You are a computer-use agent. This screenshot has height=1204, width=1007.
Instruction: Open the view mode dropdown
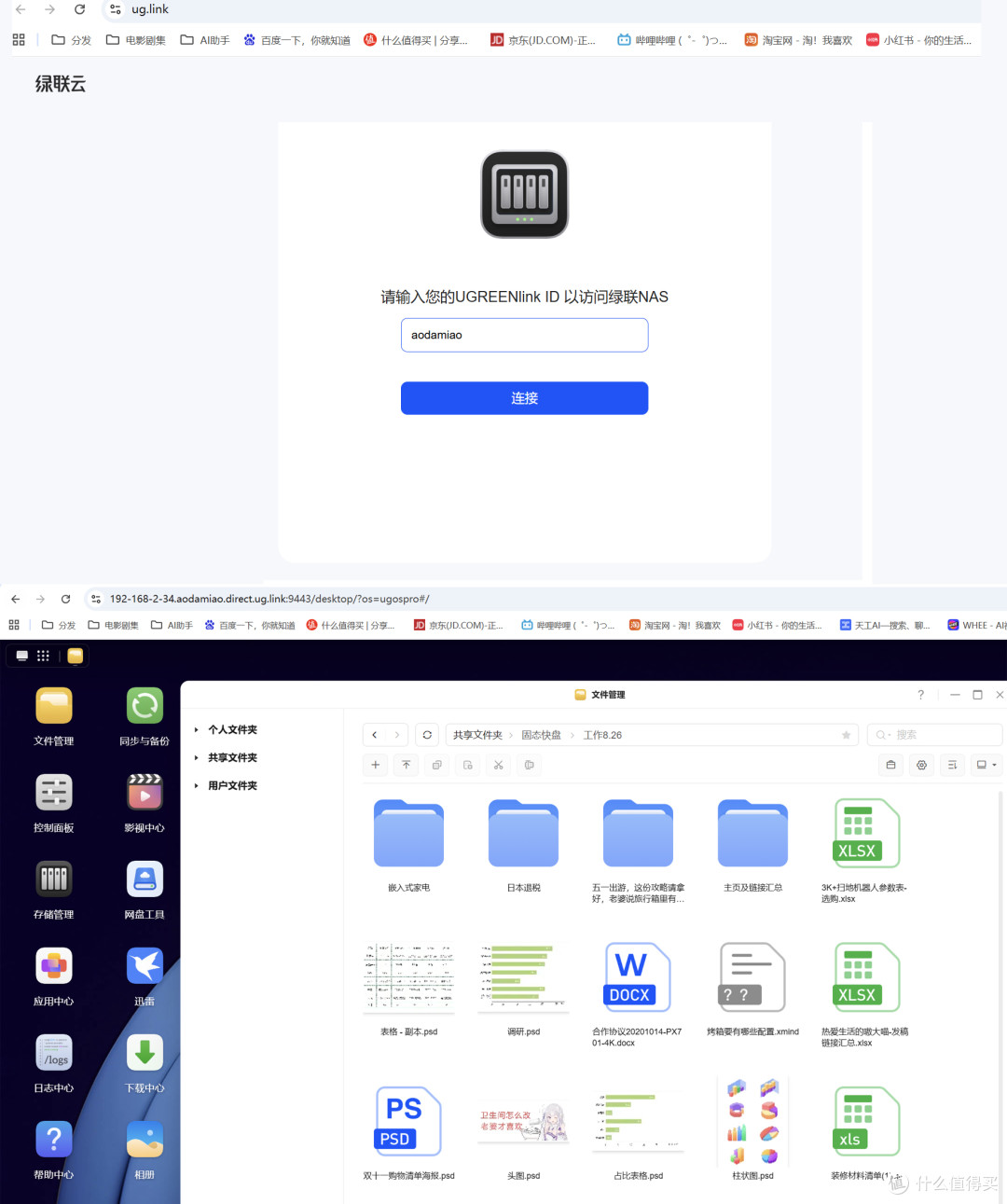(x=986, y=765)
